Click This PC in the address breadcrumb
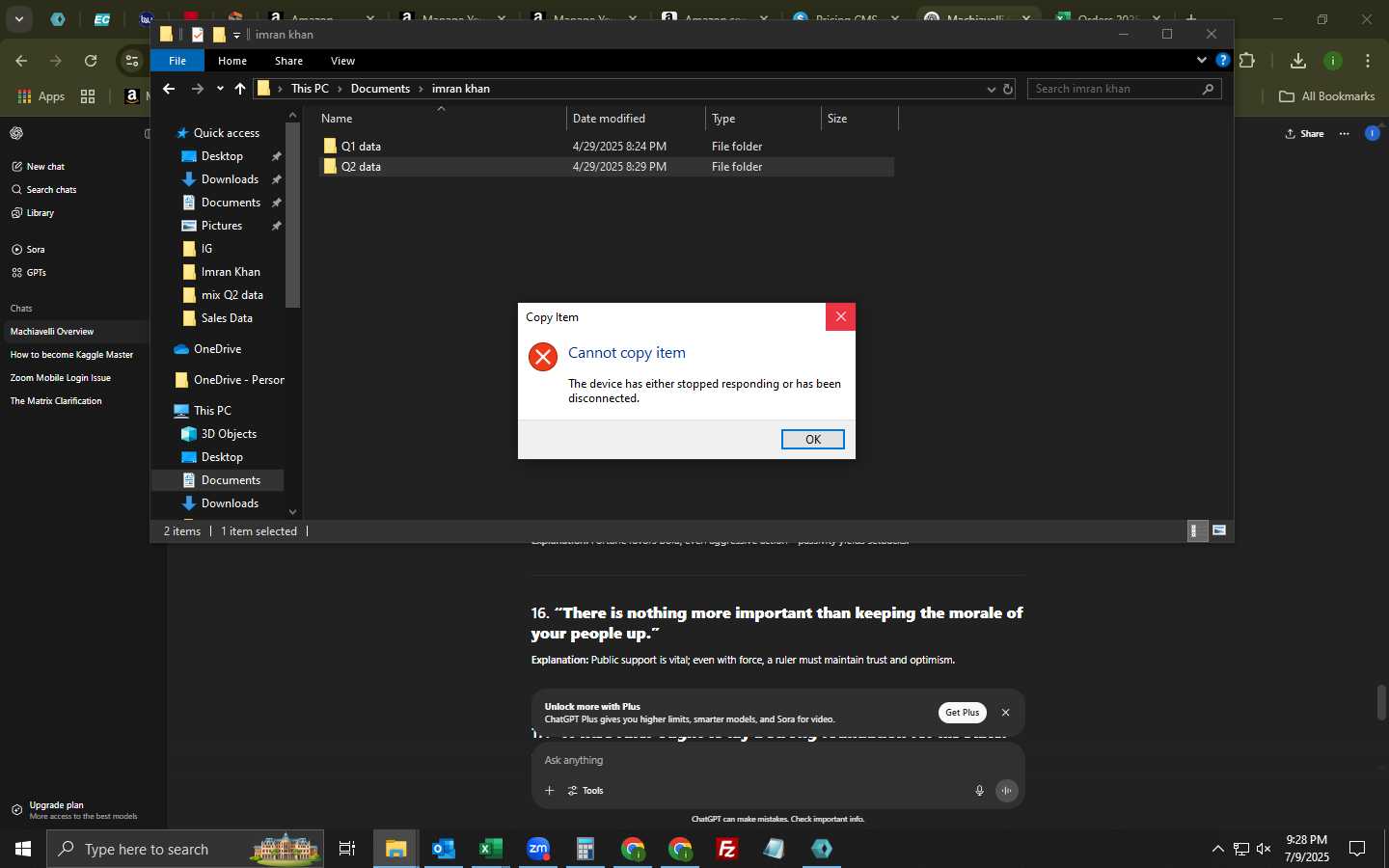Viewport: 1389px width, 868px height. click(x=310, y=89)
